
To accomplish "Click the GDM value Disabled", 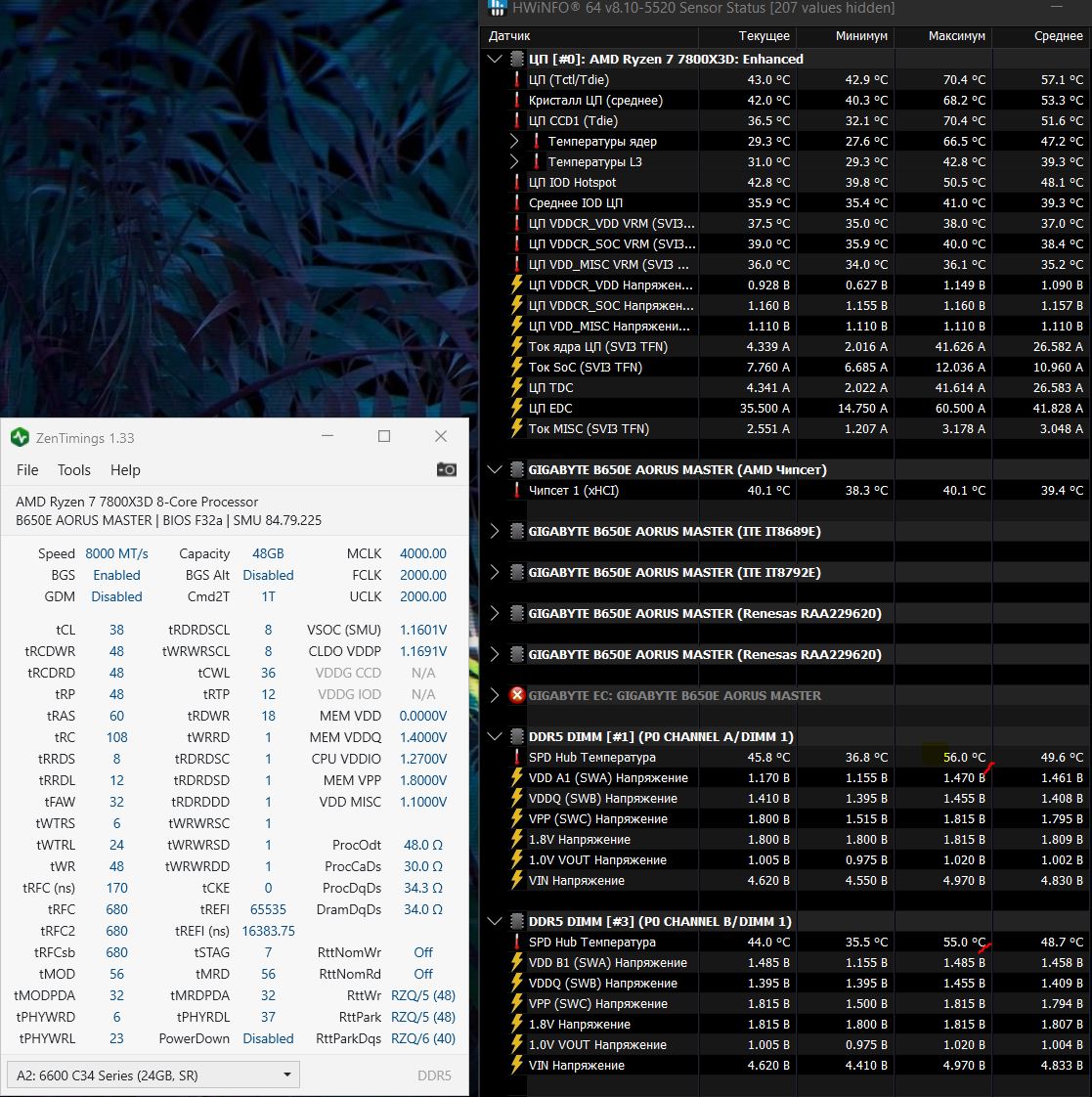I will click(x=116, y=596).
